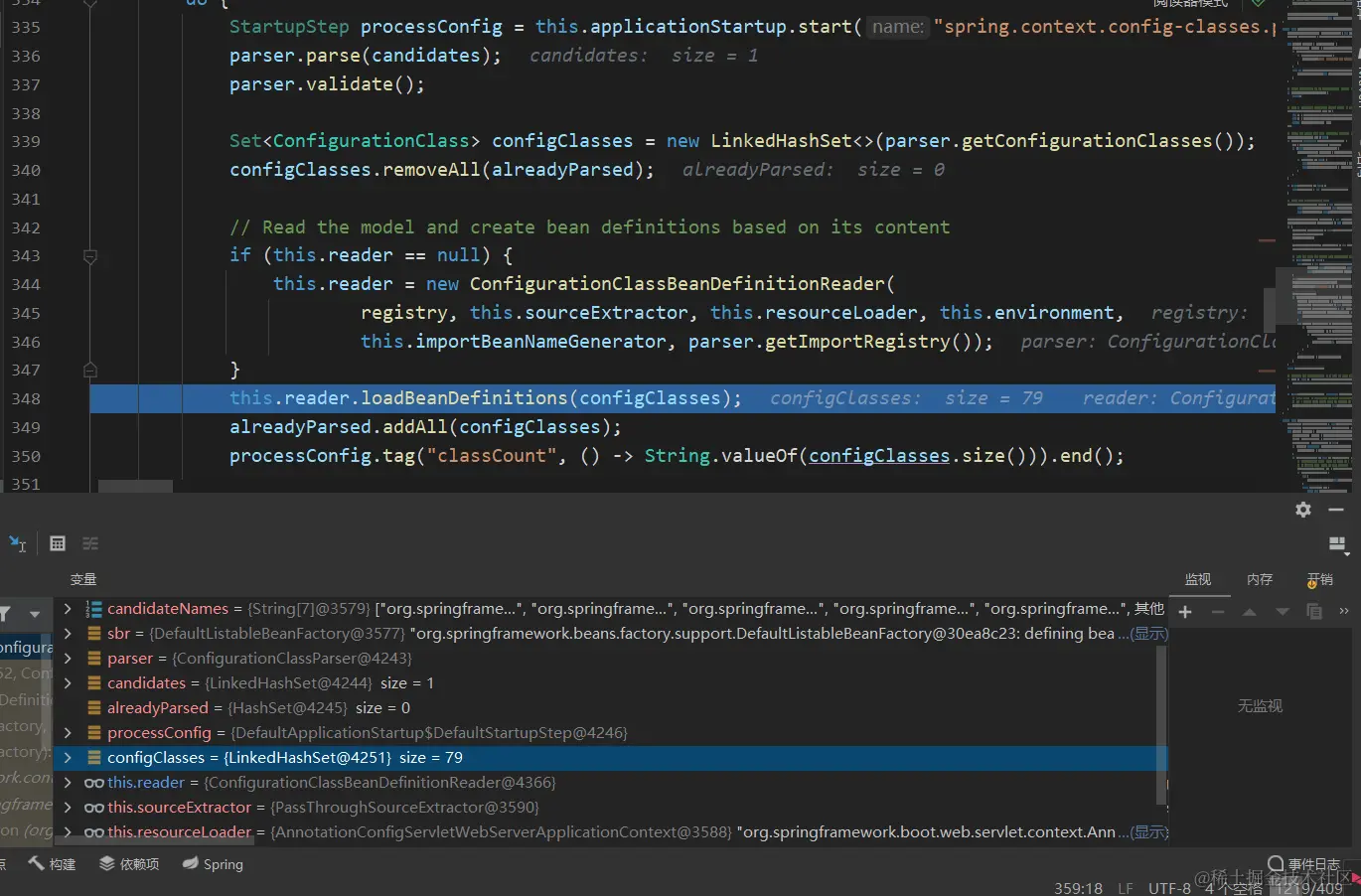
Task: Change the UTF-8 file encoding in status bar
Action: click(x=1169, y=888)
